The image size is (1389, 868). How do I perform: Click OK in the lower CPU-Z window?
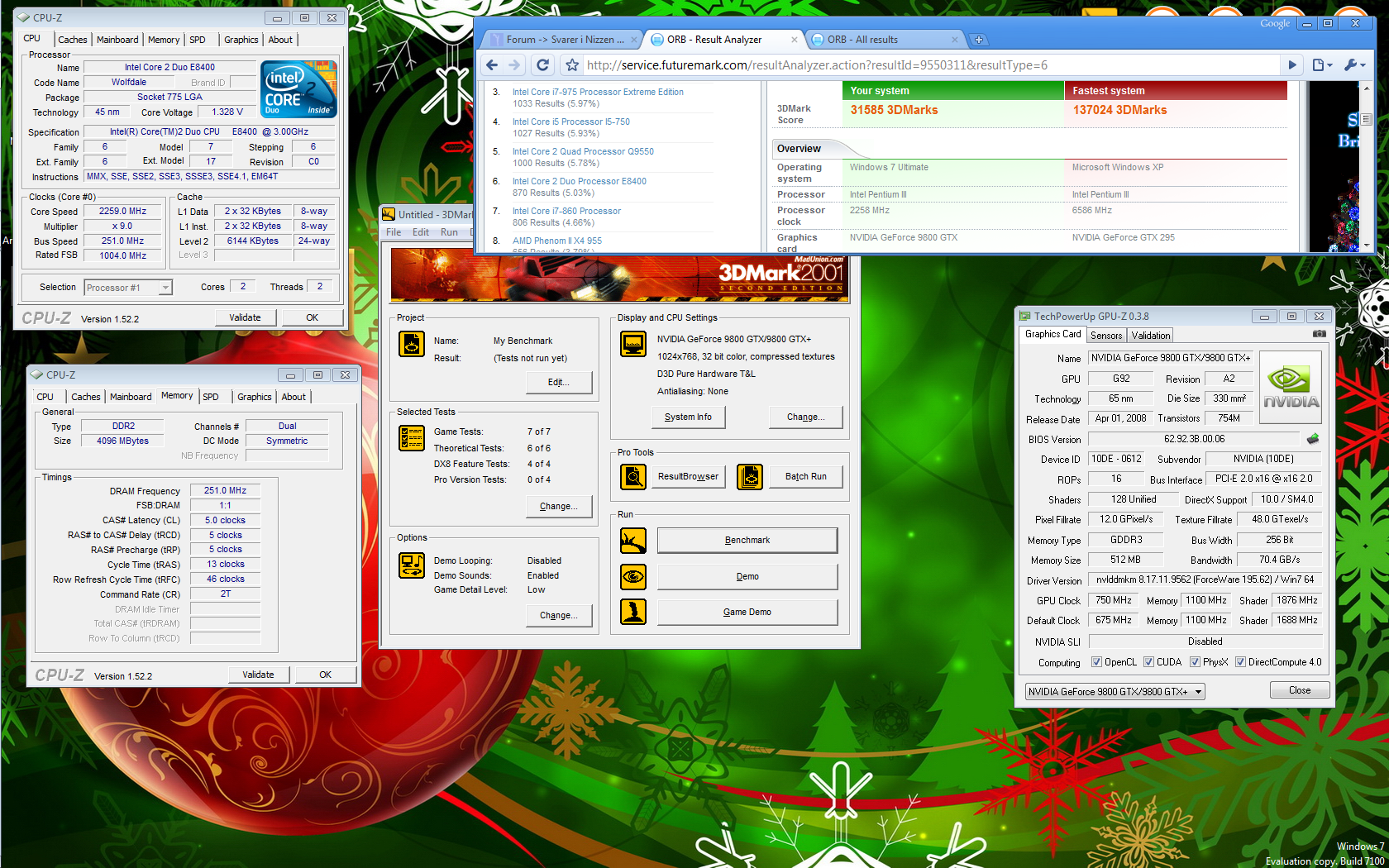tap(326, 675)
